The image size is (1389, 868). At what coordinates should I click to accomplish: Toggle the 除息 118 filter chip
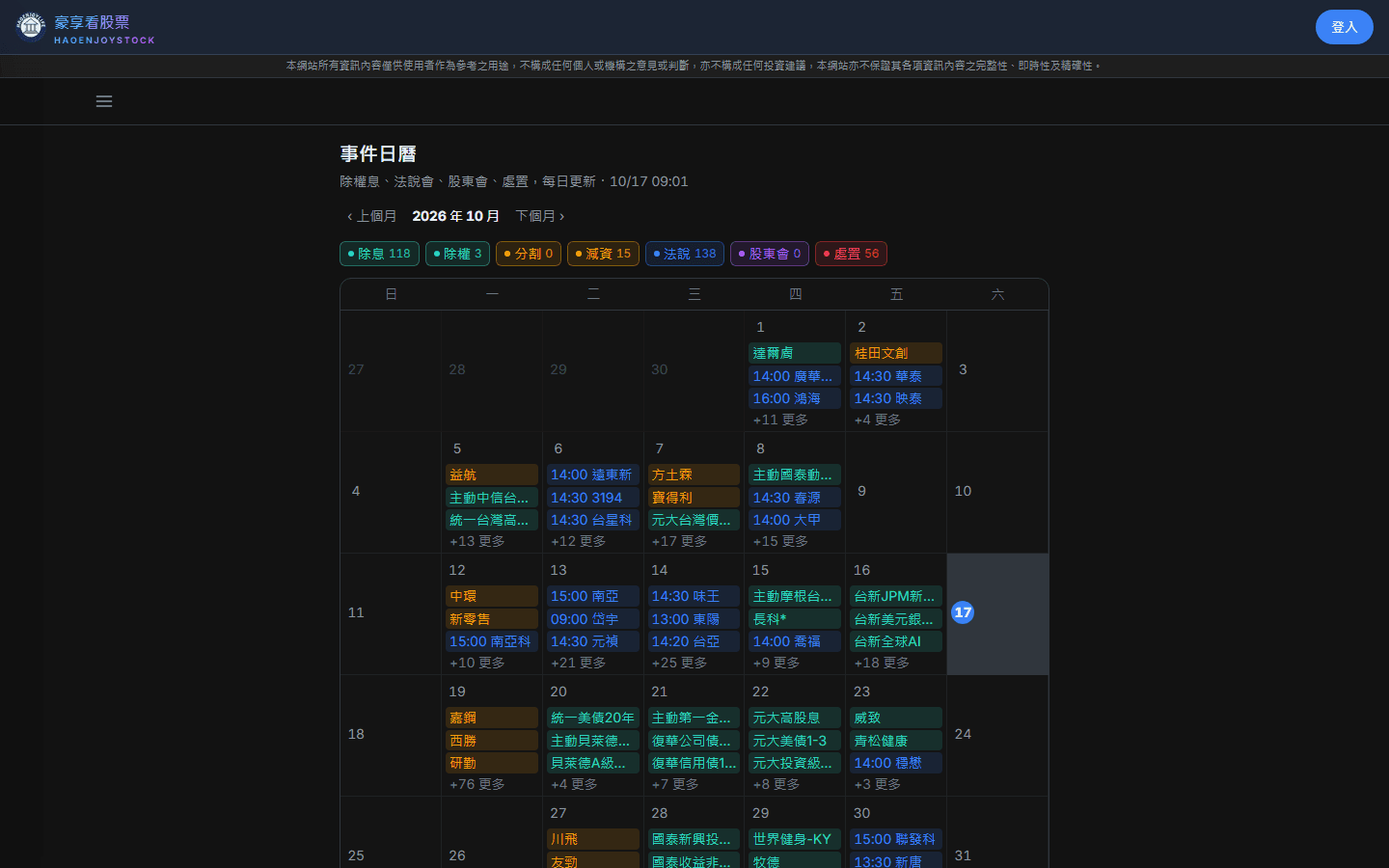(x=379, y=254)
